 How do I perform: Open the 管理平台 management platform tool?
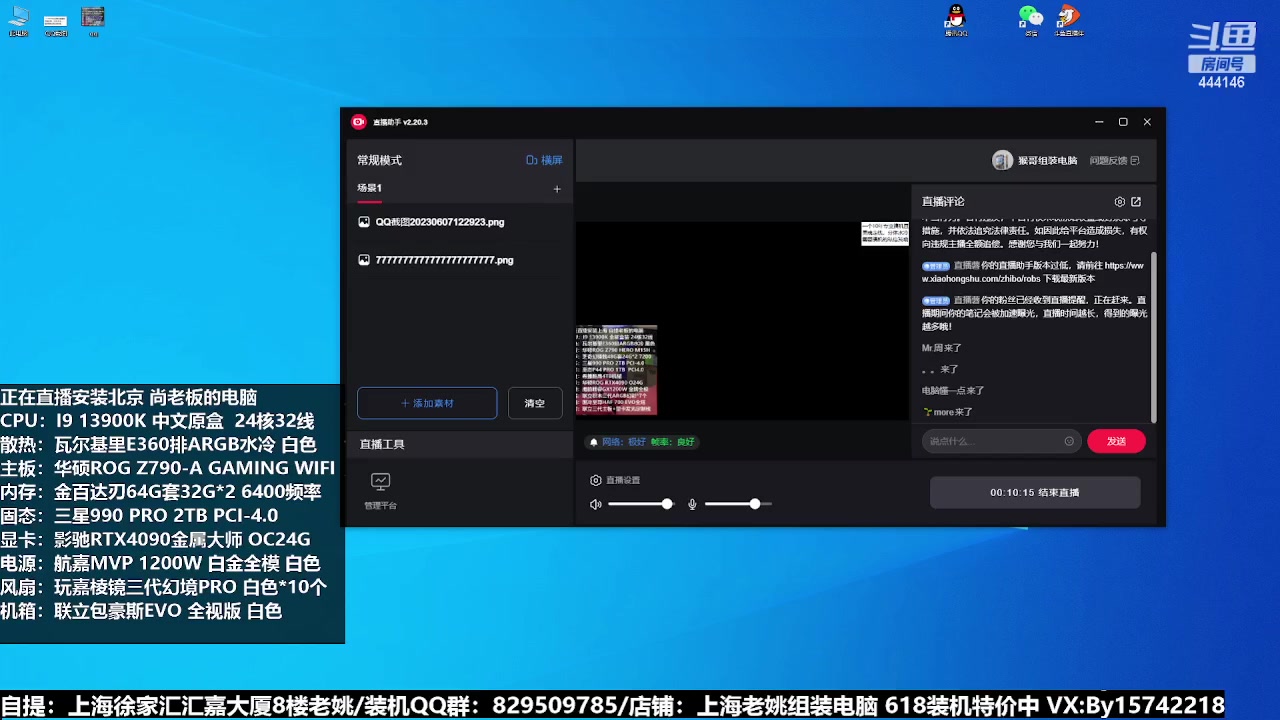coord(380,491)
